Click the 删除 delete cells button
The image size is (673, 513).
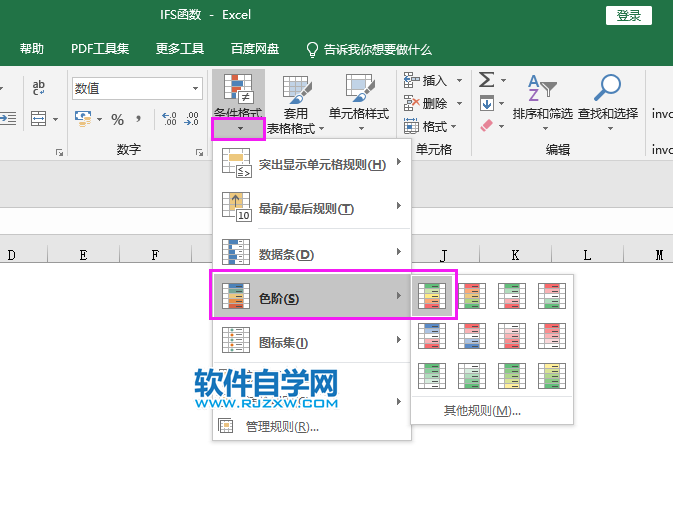426,103
